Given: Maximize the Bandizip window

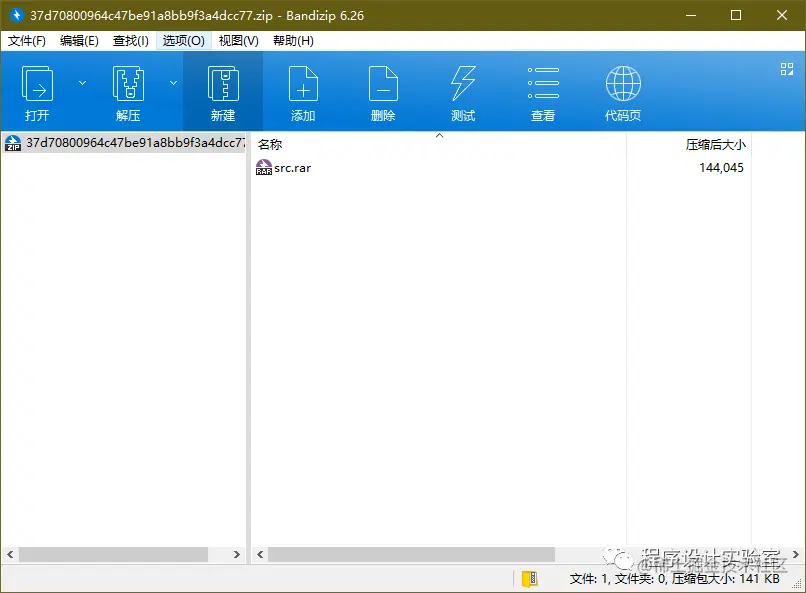Looking at the screenshot, I should coord(736,15).
